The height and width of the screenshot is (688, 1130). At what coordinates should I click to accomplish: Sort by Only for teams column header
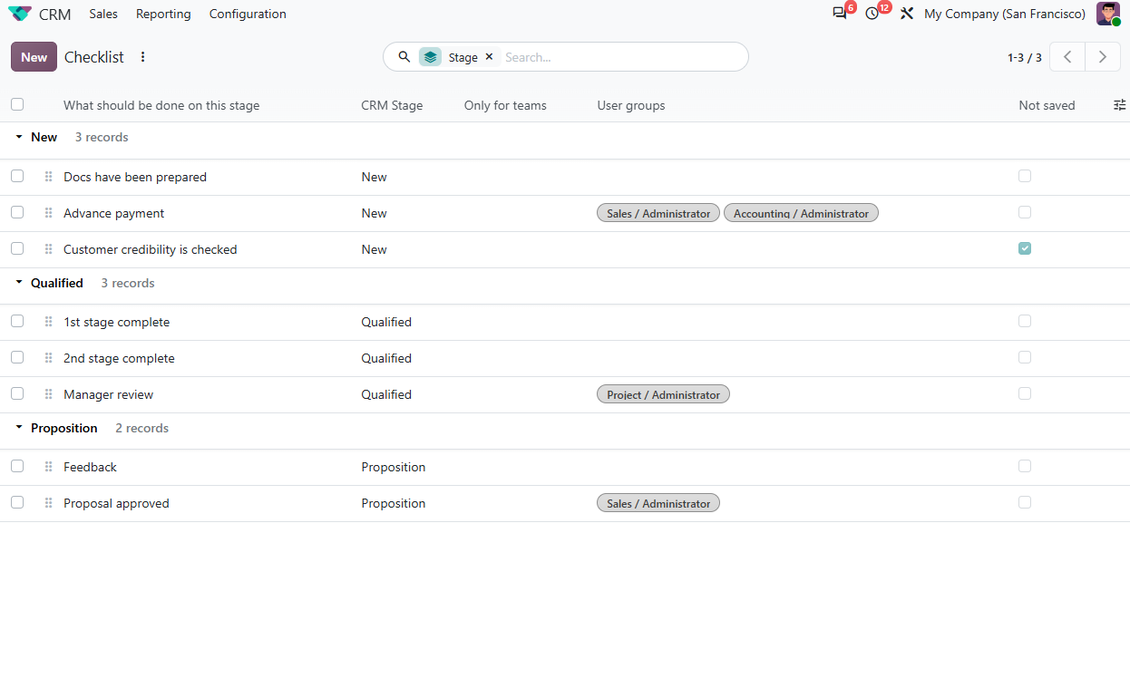coord(505,105)
